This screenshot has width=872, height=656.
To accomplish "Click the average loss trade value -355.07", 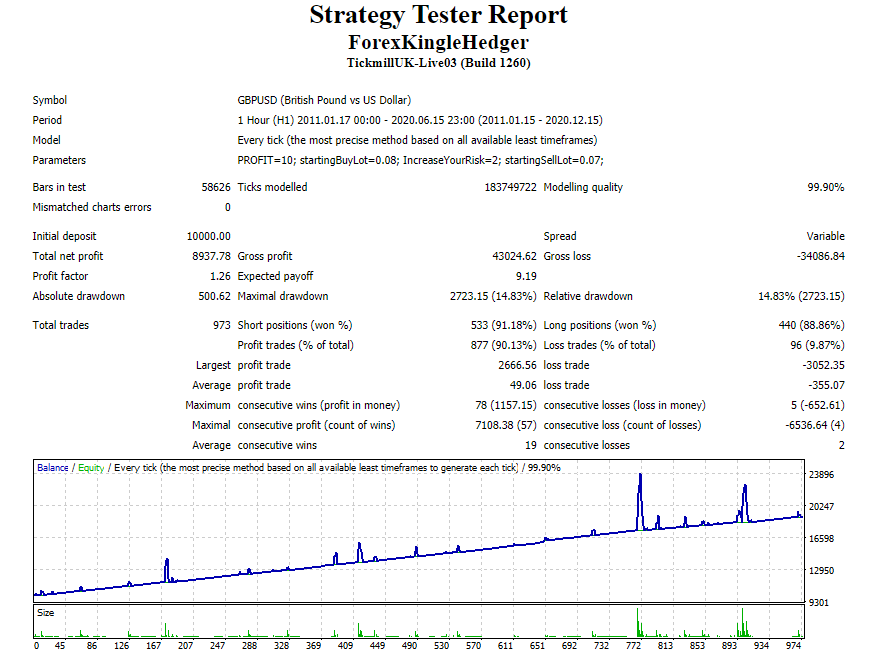I will tap(826, 385).
